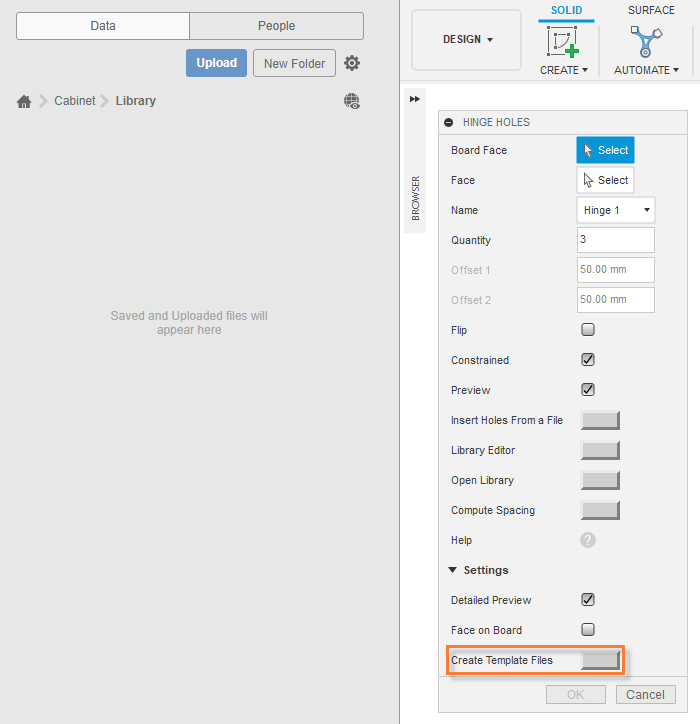The image size is (700, 724).
Task: Click the home icon in breadcrumb
Action: click(24, 101)
